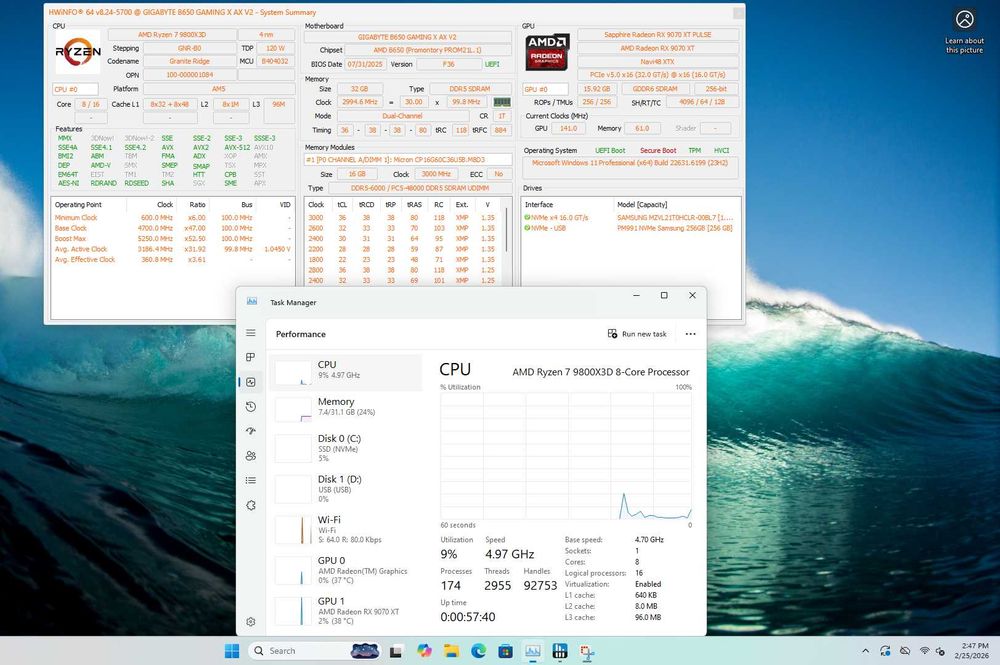Open the GPU #0 selector dropdown

point(545,89)
